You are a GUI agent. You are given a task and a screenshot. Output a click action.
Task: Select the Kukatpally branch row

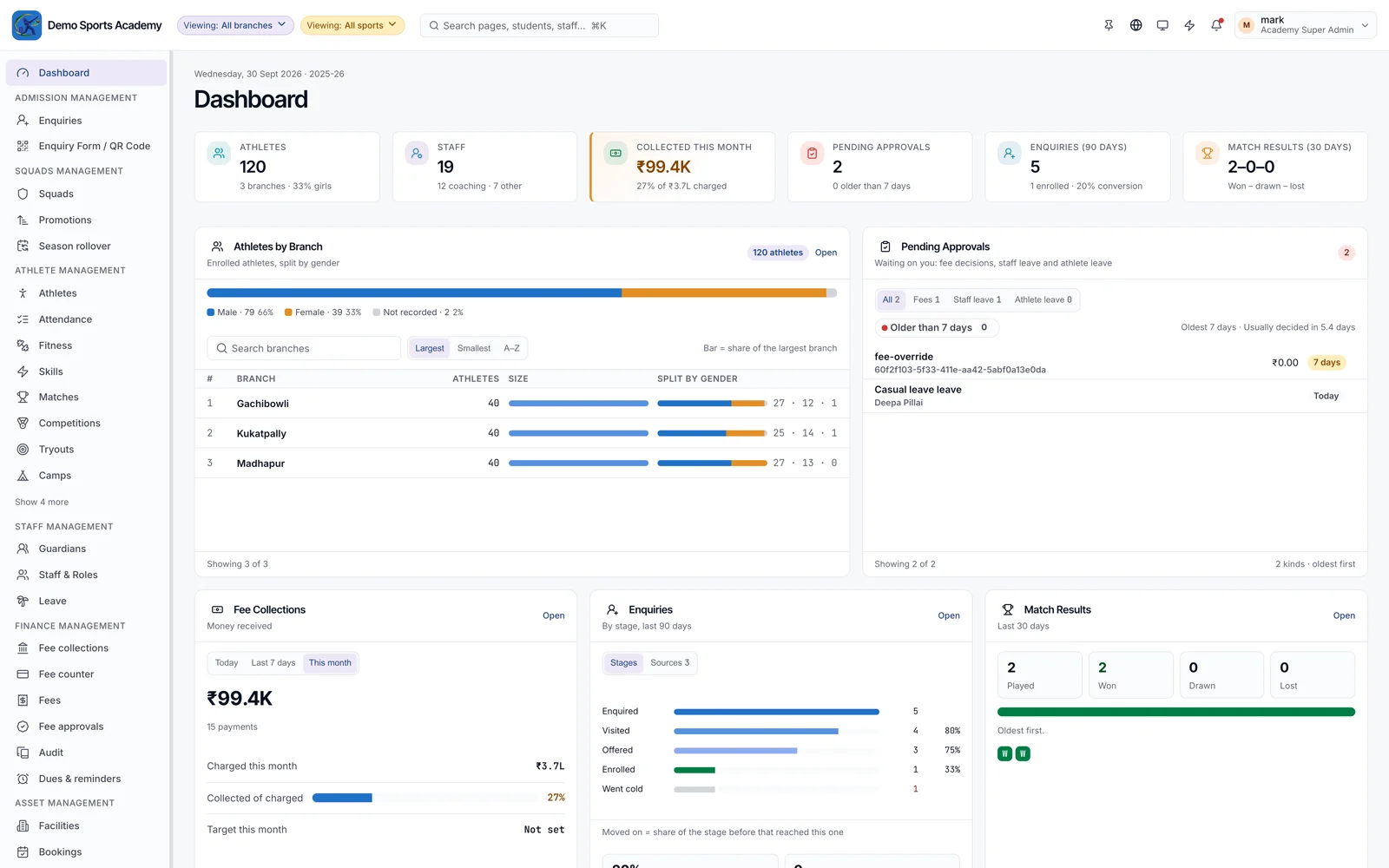[522, 433]
